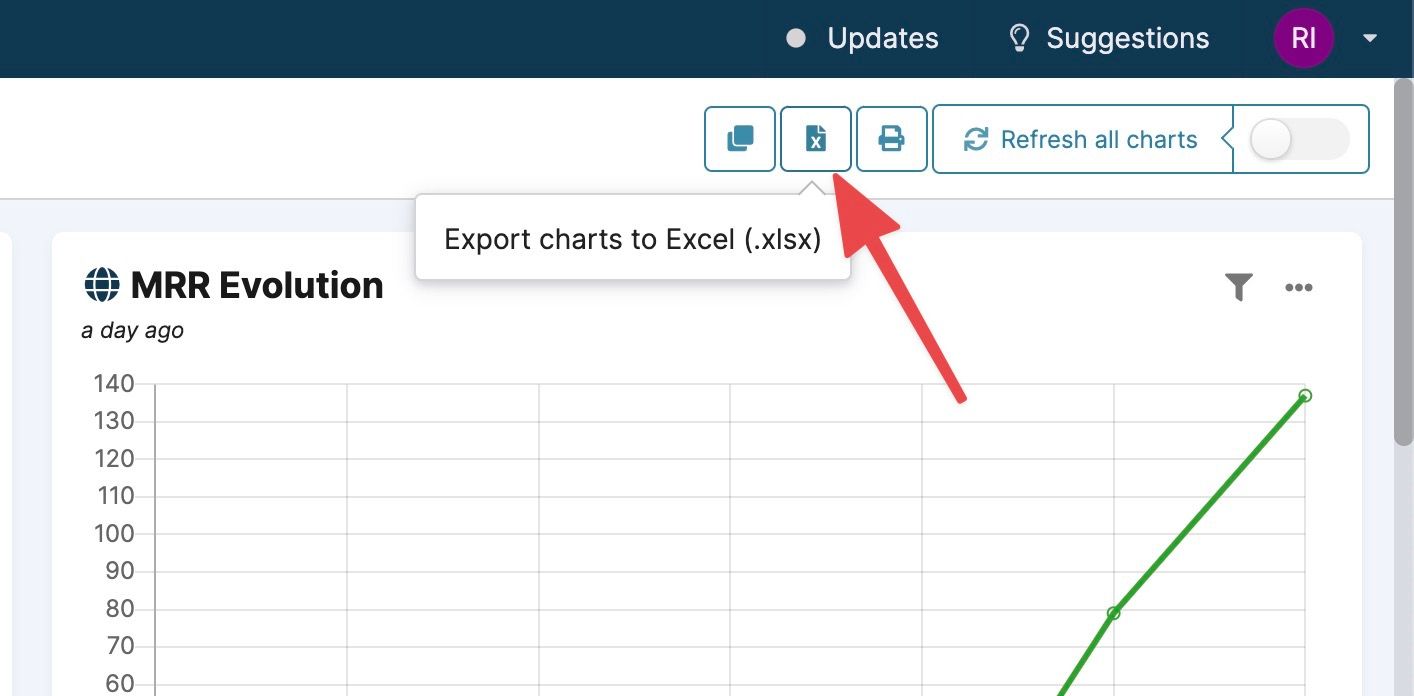Open Updates in the top bar
The height and width of the screenshot is (696, 1414).
pos(882,39)
